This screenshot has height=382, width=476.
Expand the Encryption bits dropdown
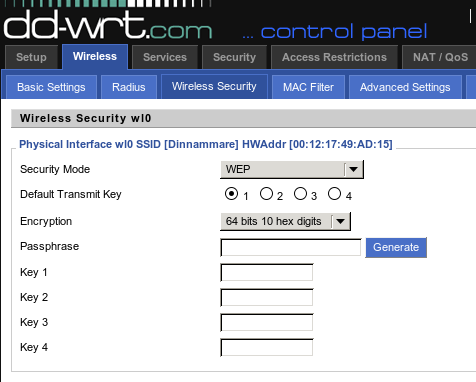tap(285, 221)
